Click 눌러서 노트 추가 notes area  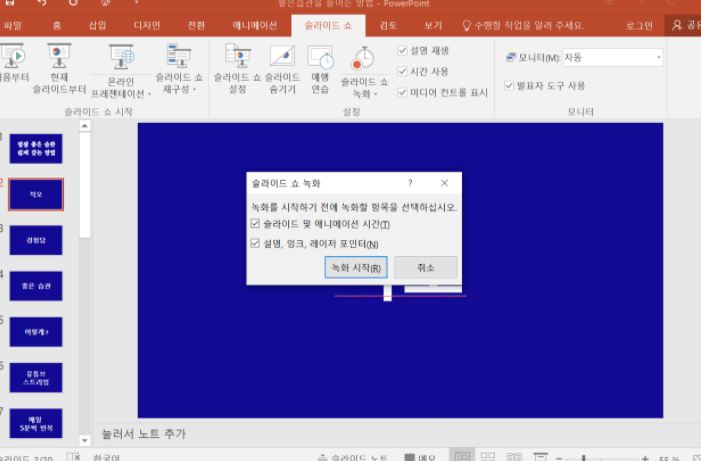coord(144,434)
